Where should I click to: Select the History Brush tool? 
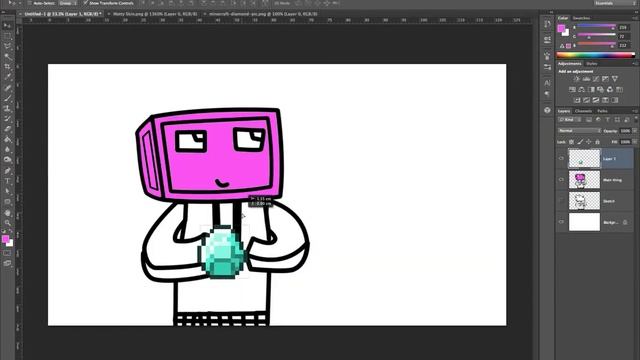point(7,118)
